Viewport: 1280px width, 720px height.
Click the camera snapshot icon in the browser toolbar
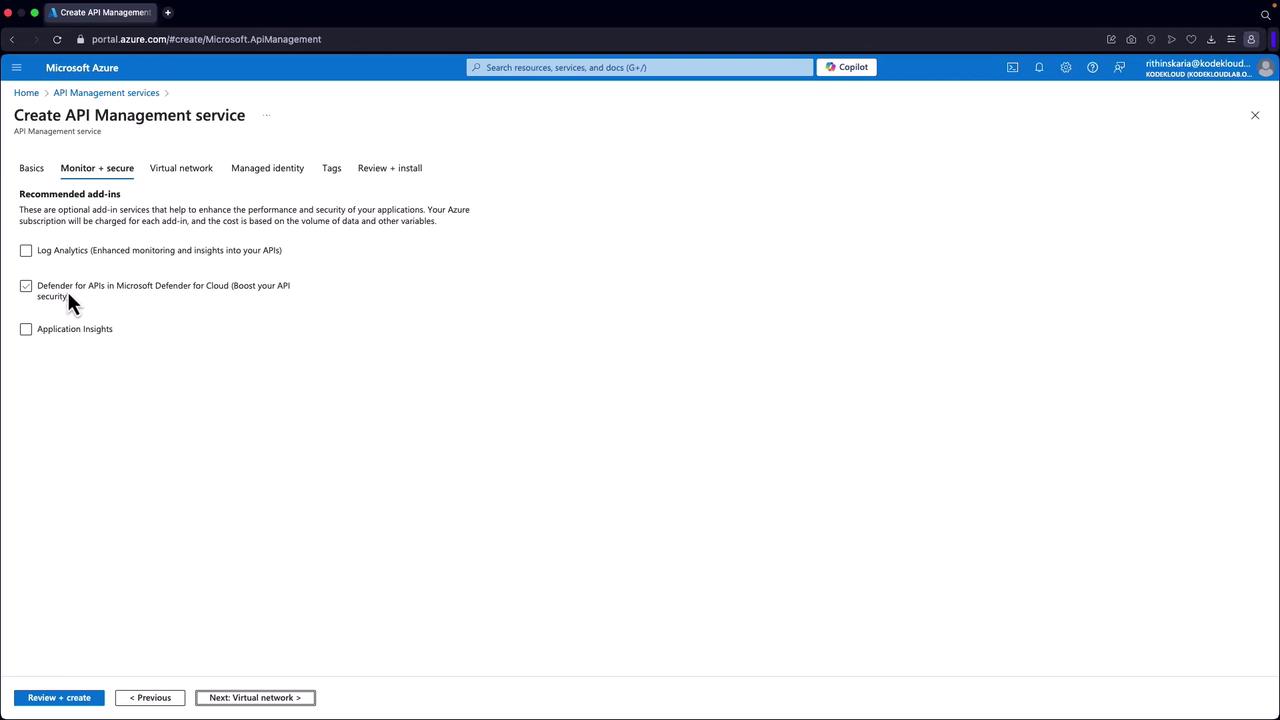[x=1131, y=39]
